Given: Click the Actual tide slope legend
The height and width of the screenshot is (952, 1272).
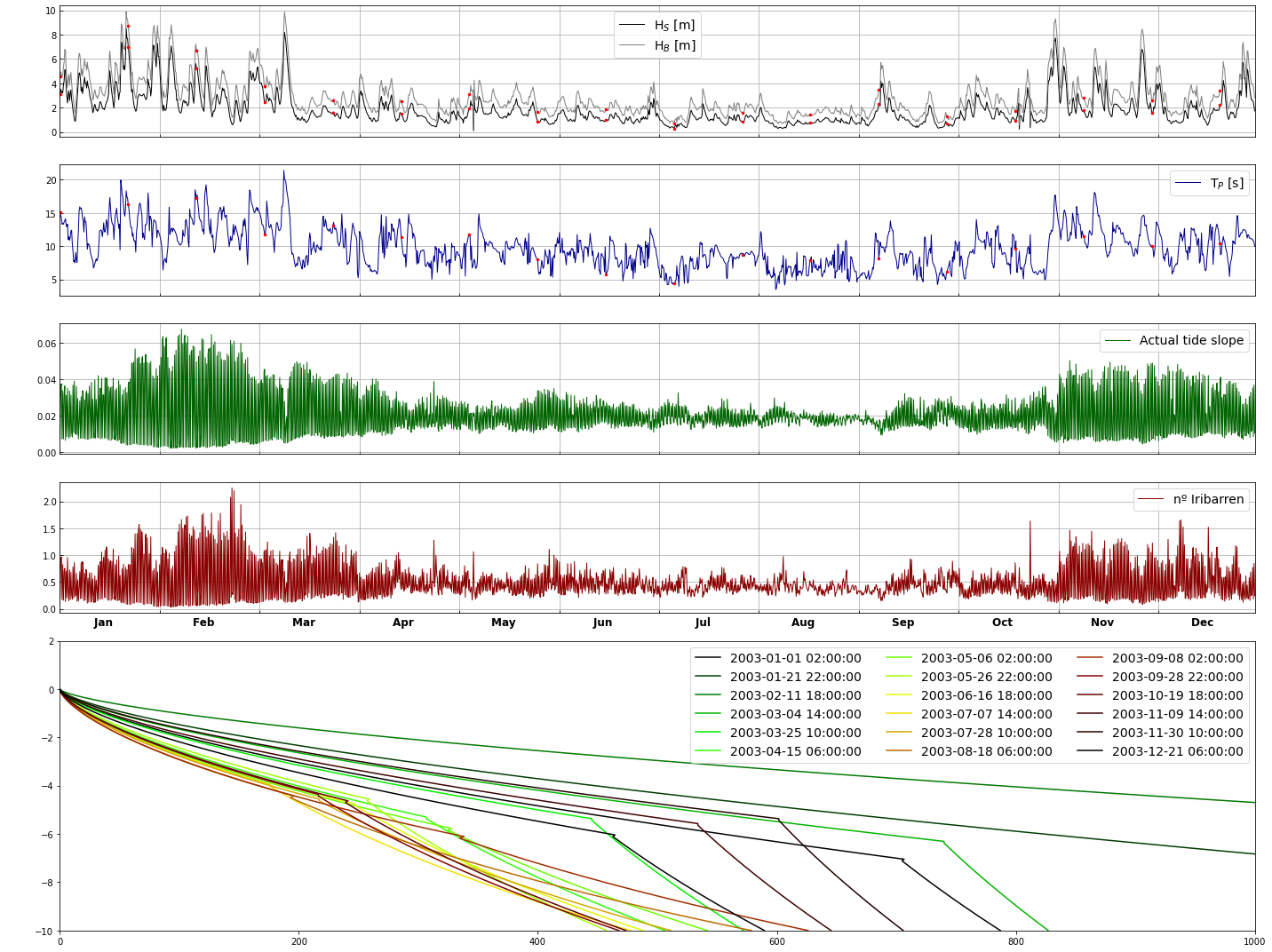Looking at the screenshot, I should pyautogui.click(x=1191, y=341).
